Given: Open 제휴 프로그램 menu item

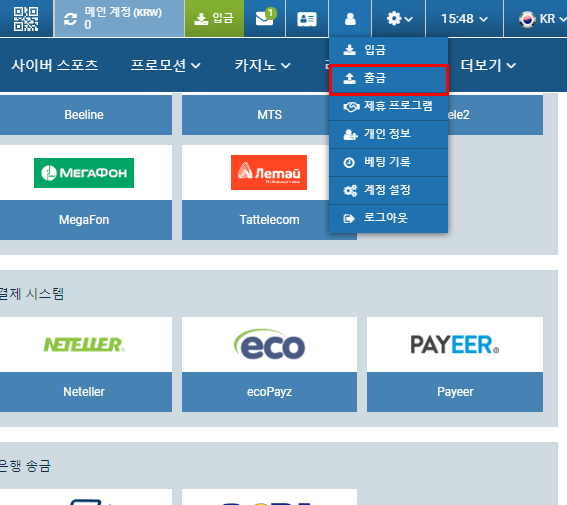Looking at the screenshot, I should (x=388, y=106).
